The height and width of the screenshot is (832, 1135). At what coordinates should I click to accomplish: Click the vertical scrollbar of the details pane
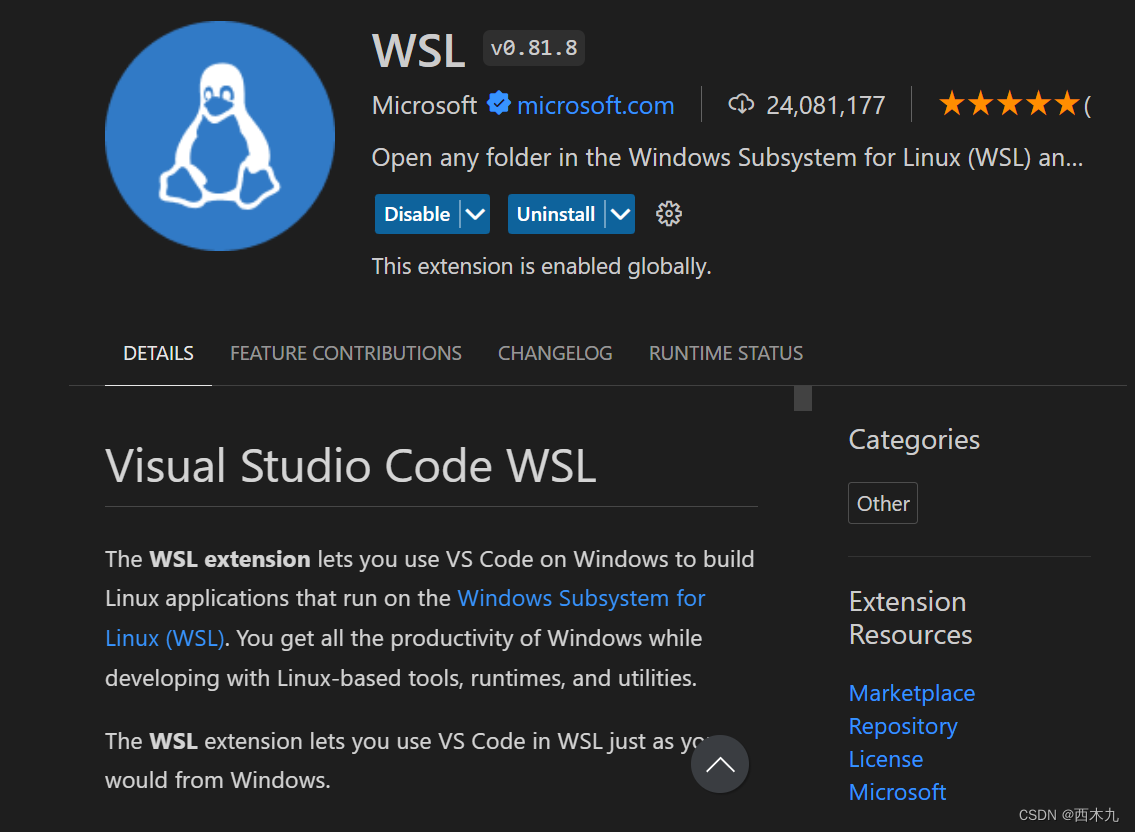coord(802,398)
